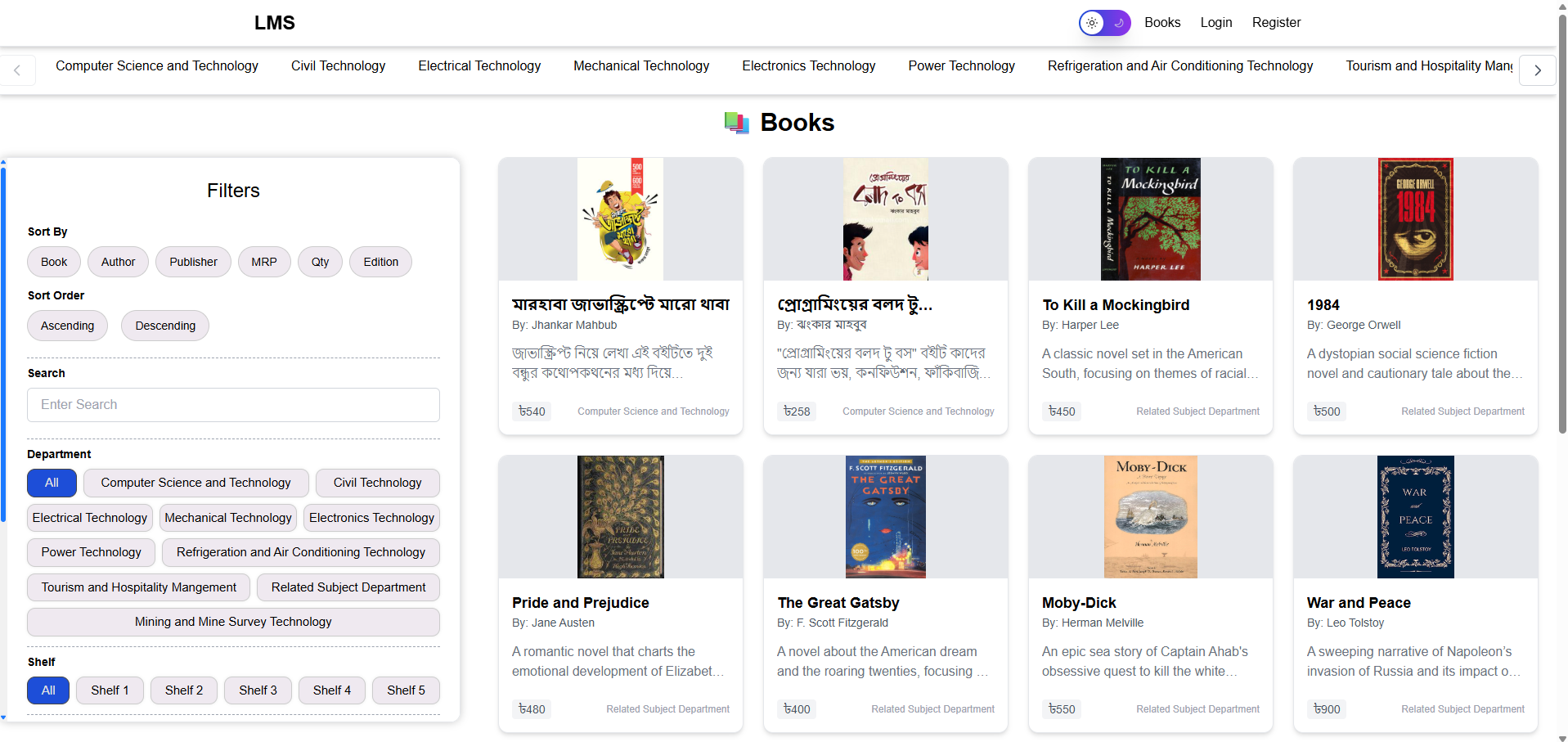Select All in Shelf filter
1568x742 pixels.
click(x=48, y=690)
